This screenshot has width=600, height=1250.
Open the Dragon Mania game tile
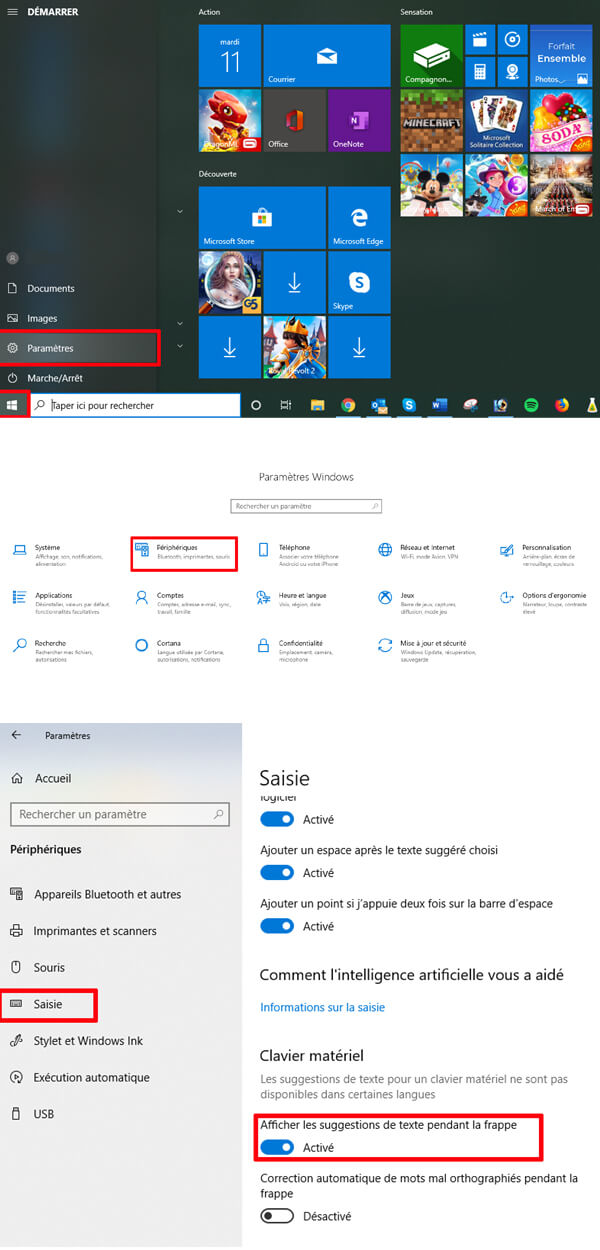pos(230,120)
